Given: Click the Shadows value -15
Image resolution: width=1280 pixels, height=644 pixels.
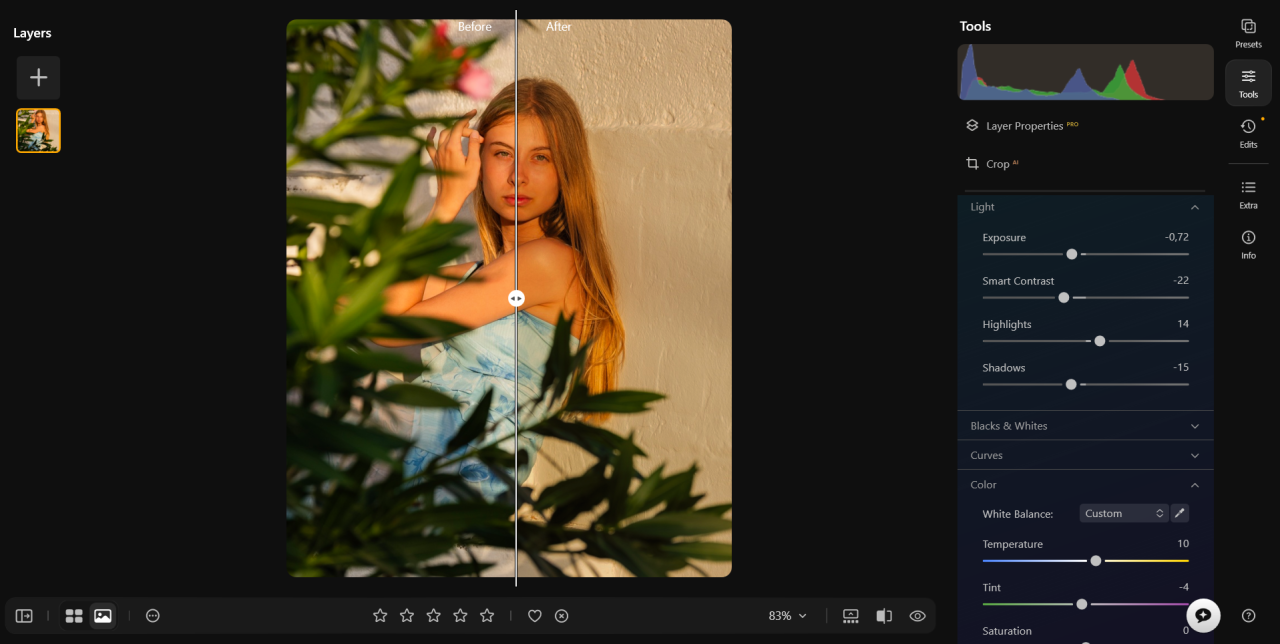Looking at the screenshot, I should (1180, 368).
